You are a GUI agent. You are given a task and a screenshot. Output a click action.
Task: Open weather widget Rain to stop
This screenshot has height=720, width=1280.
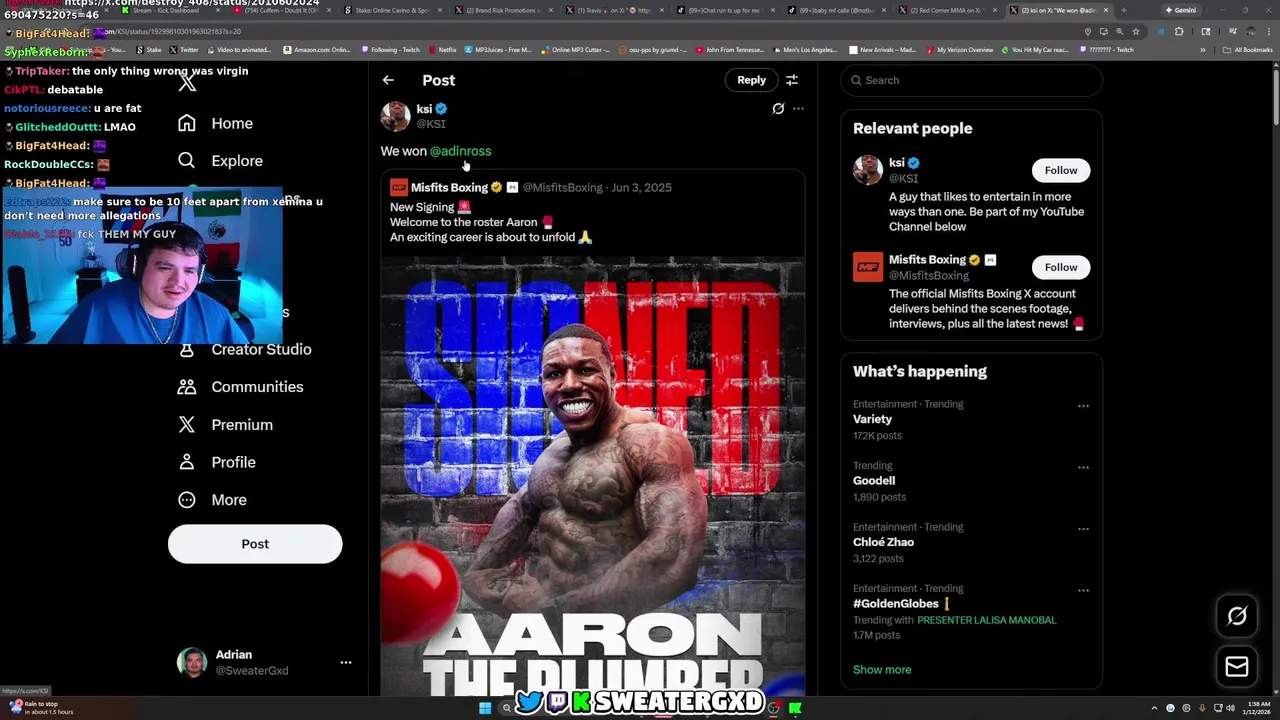point(40,708)
